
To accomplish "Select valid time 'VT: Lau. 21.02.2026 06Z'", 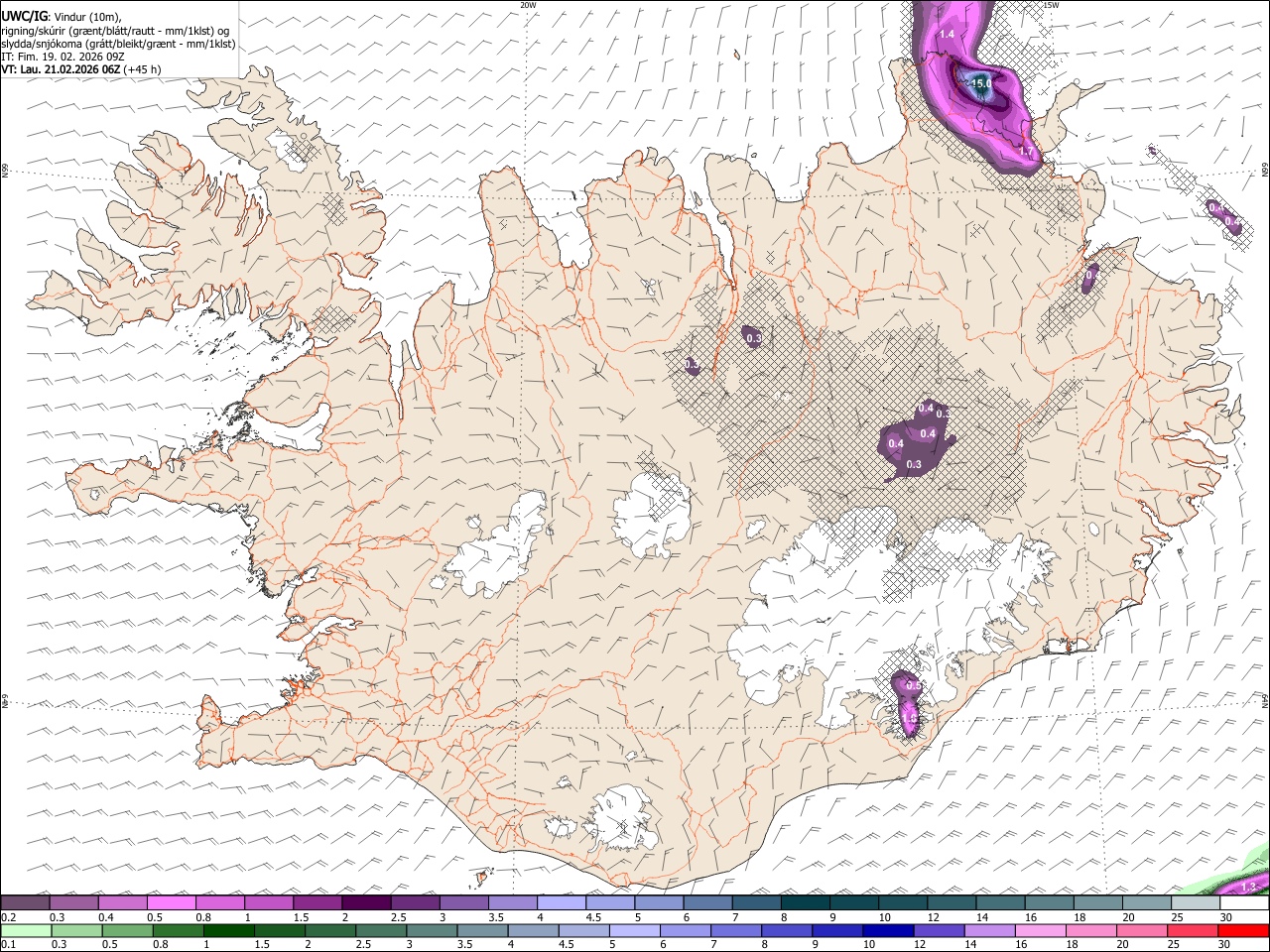I will click(61, 69).
